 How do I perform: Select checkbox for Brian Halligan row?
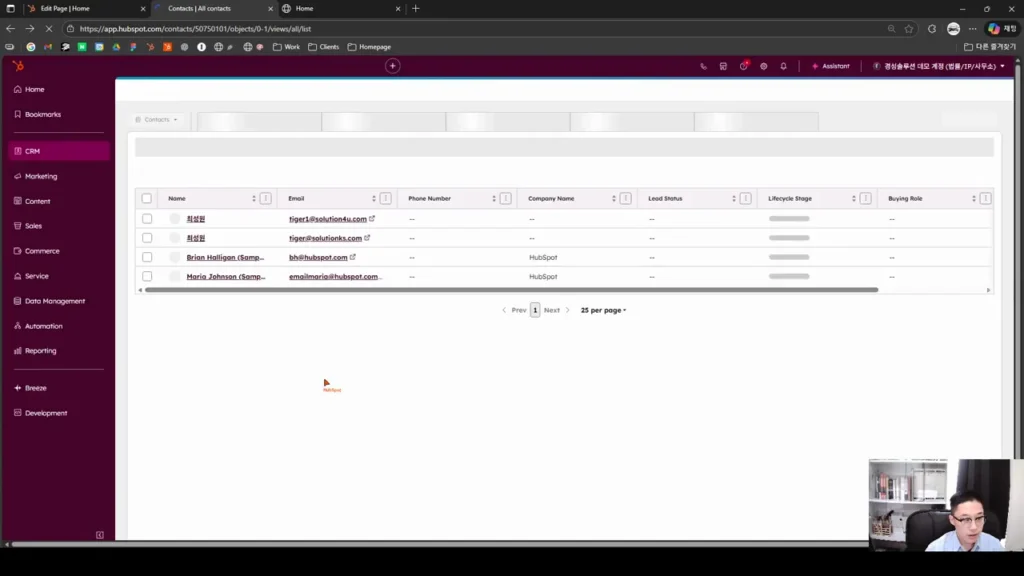[147, 257]
